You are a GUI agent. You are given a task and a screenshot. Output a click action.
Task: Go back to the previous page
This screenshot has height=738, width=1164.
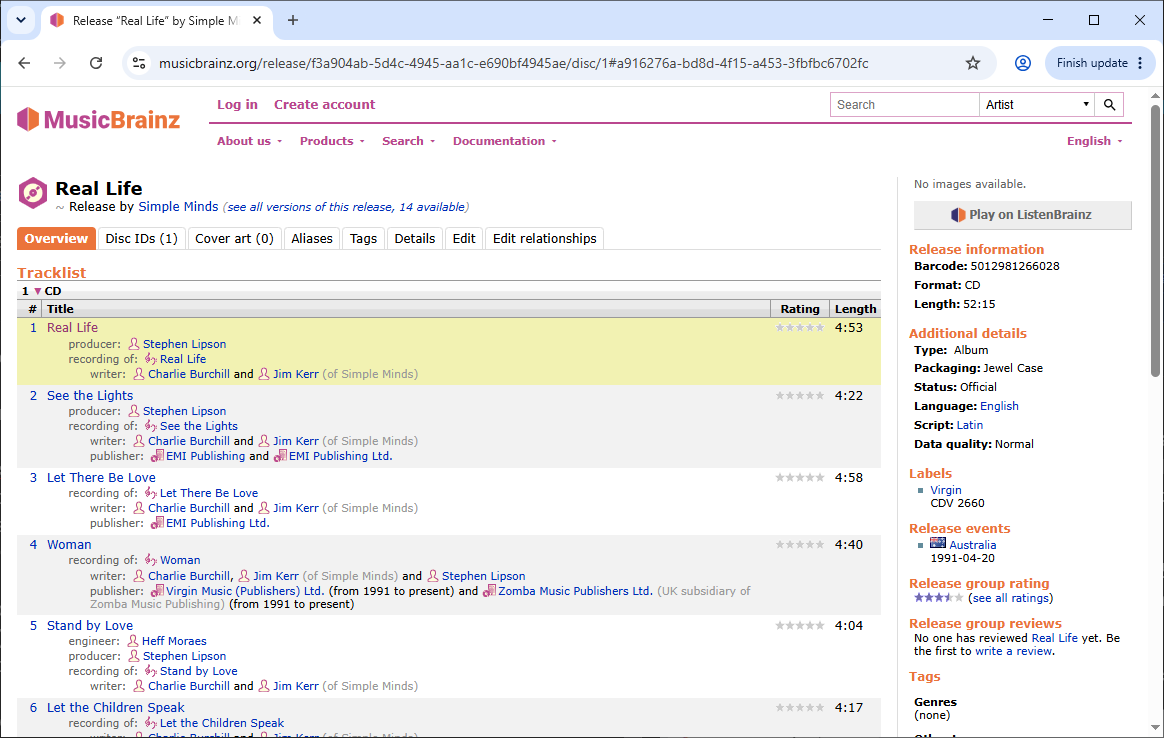(24, 63)
